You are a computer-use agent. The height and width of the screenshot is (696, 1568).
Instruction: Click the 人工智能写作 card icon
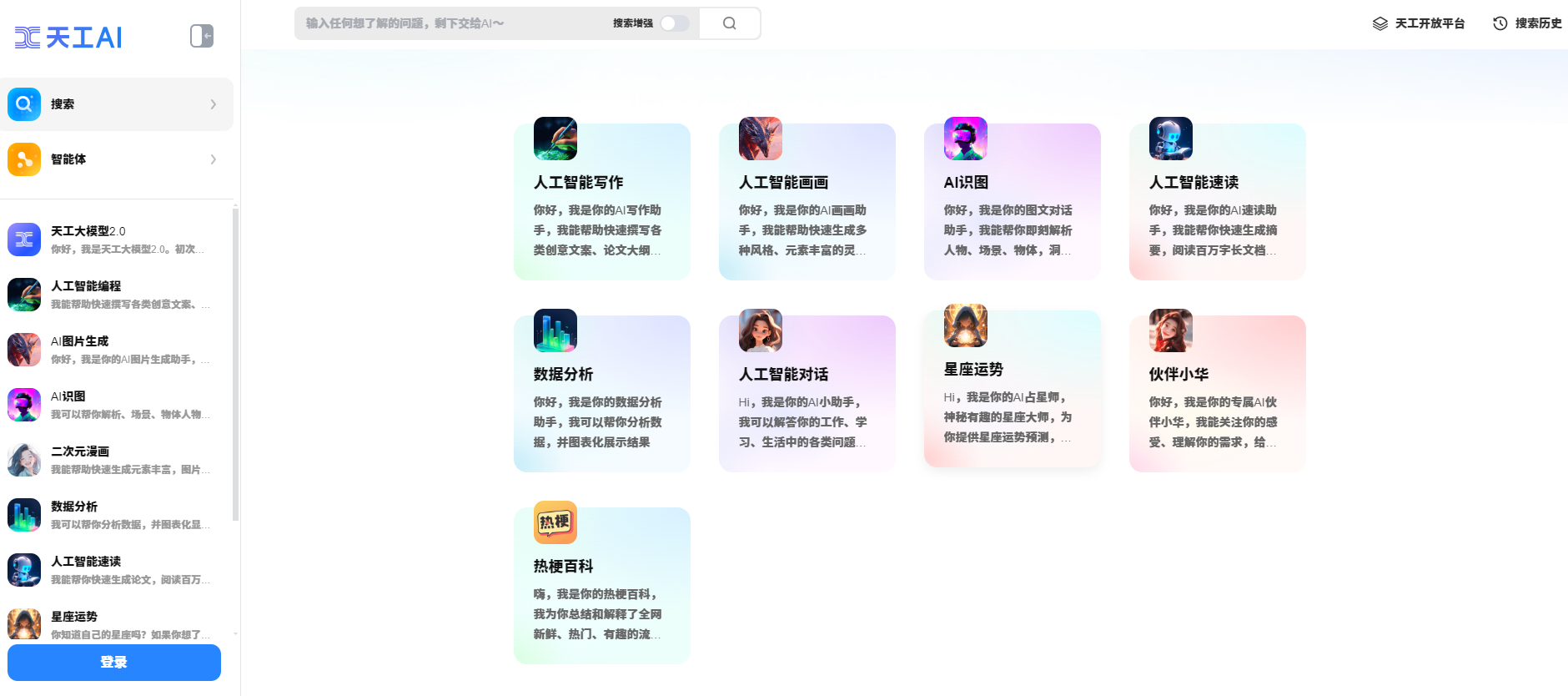pos(555,139)
